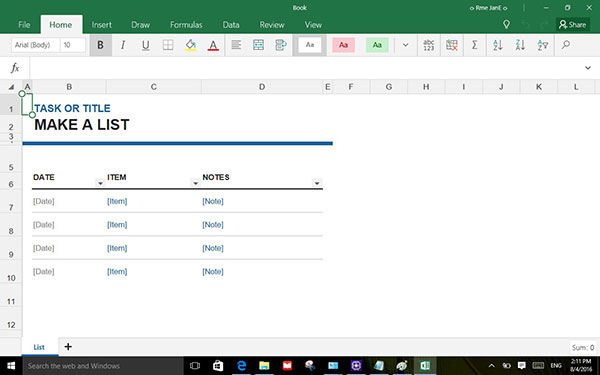Toggle Underline formatting button
This screenshot has height=375, width=600.
point(145,45)
